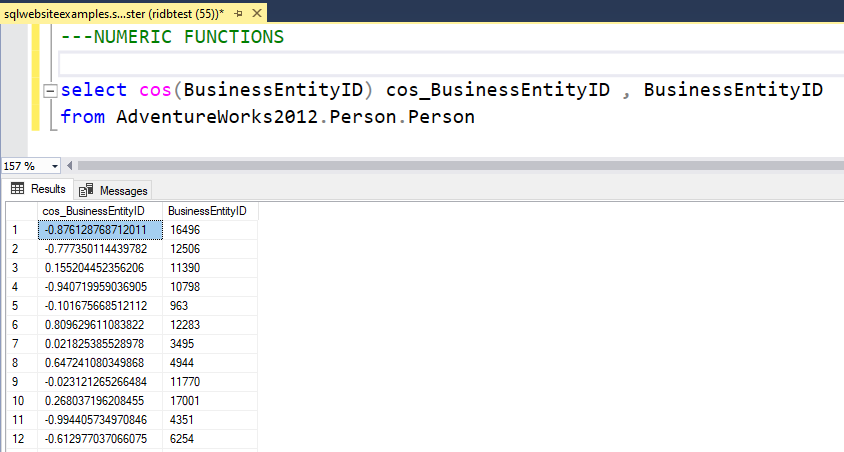Select all via grid corner cell
This screenshot has height=452, width=844.
(x=22, y=211)
